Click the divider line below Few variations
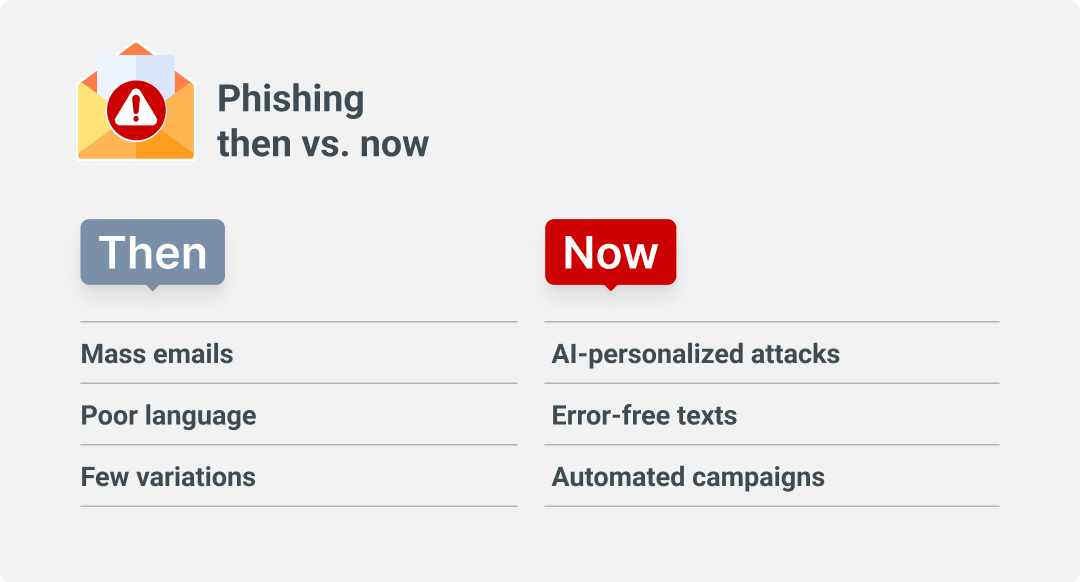The height and width of the screenshot is (582, 1080). coord(298,506)
